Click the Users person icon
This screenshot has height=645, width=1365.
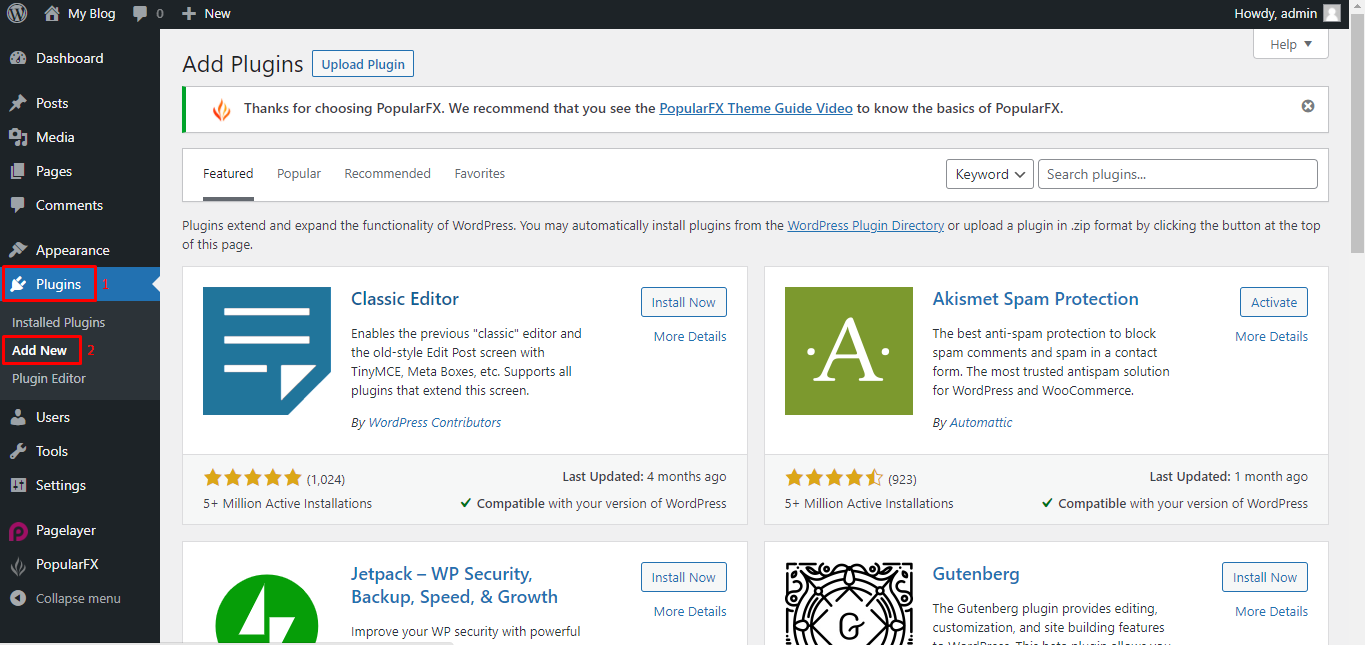point(18,417)
